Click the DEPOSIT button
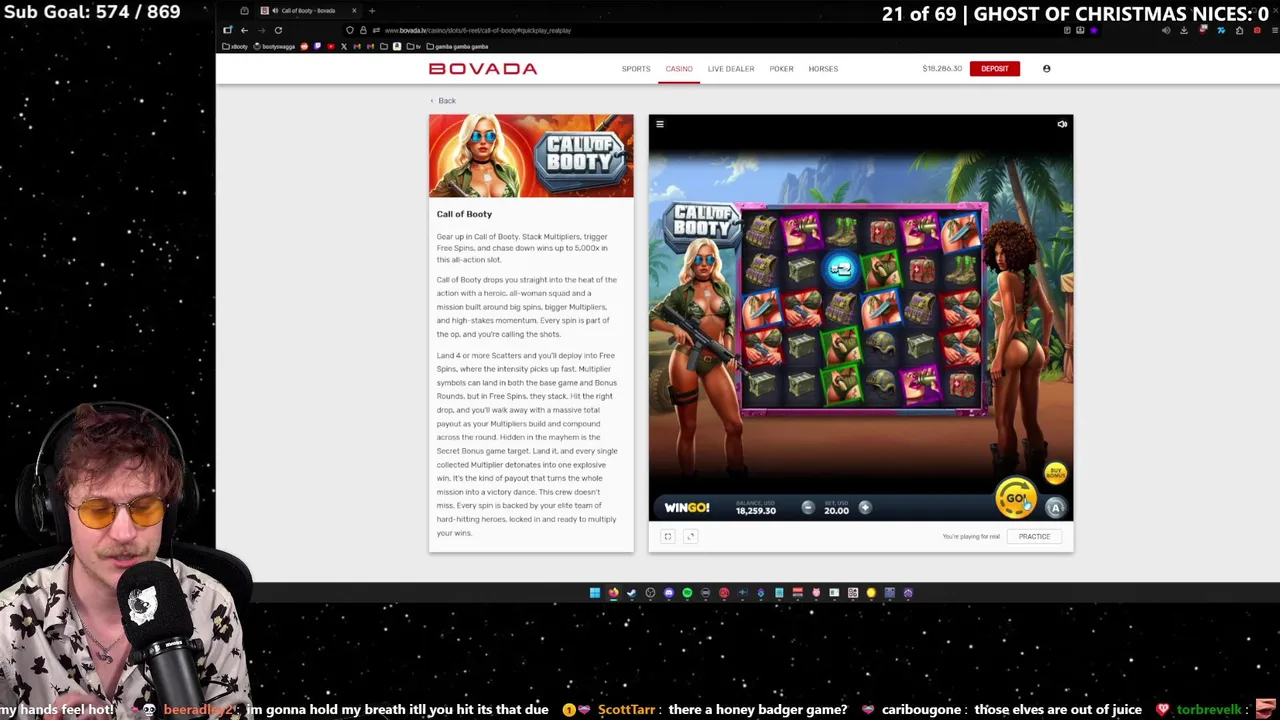This screenshot has height=720, width=1280. point(995,69)
